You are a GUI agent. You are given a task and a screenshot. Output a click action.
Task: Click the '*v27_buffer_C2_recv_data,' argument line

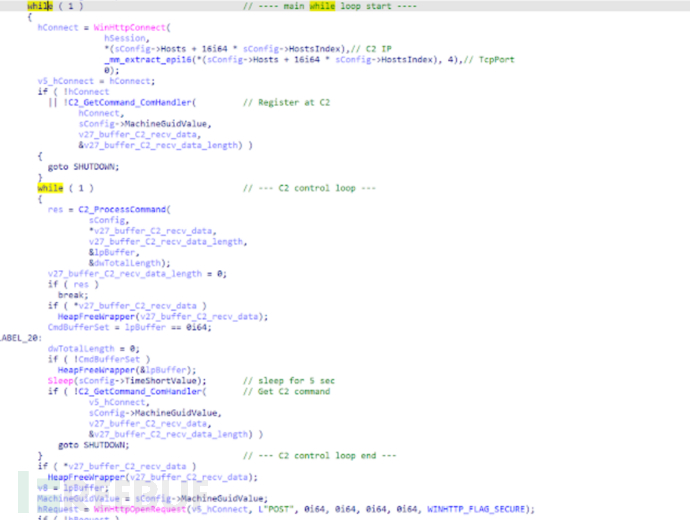[152, 231]
